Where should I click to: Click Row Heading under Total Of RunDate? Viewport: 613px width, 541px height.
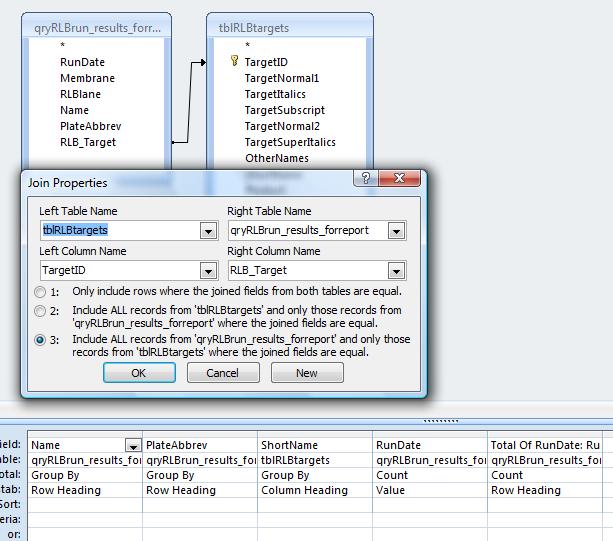click(545, 490)
